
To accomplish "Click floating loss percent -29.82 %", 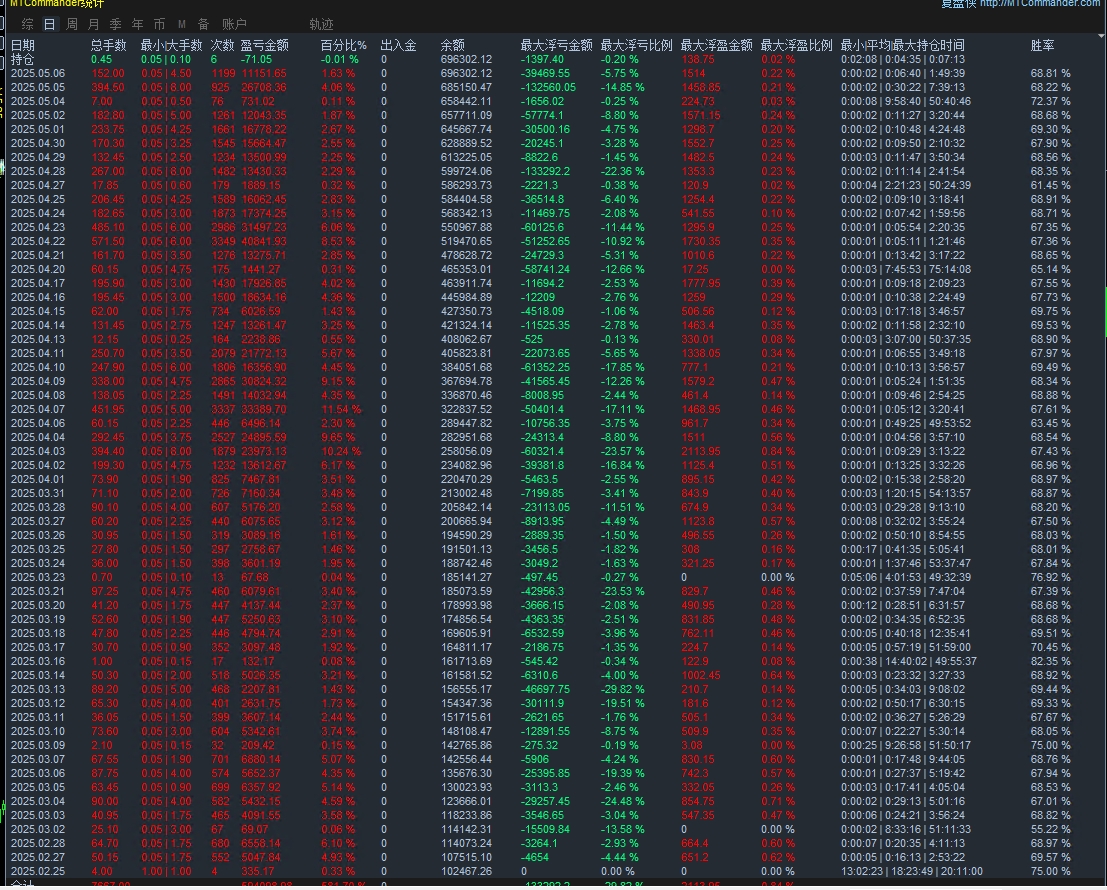I will tap(622, 690).
